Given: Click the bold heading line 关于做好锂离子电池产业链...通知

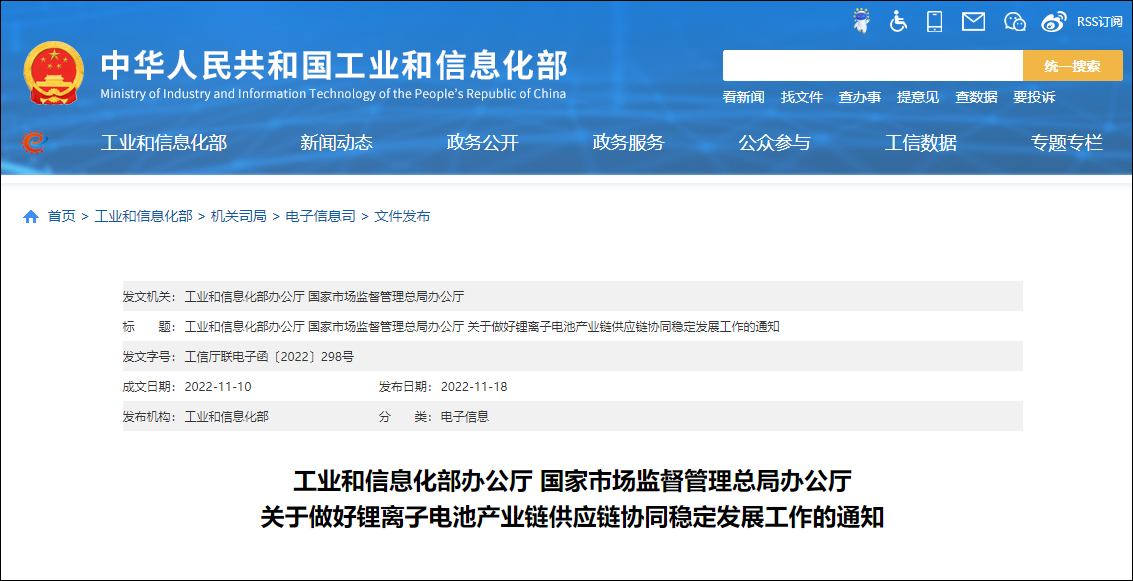Looking at the screenshot, I should (x=572, y=517).
